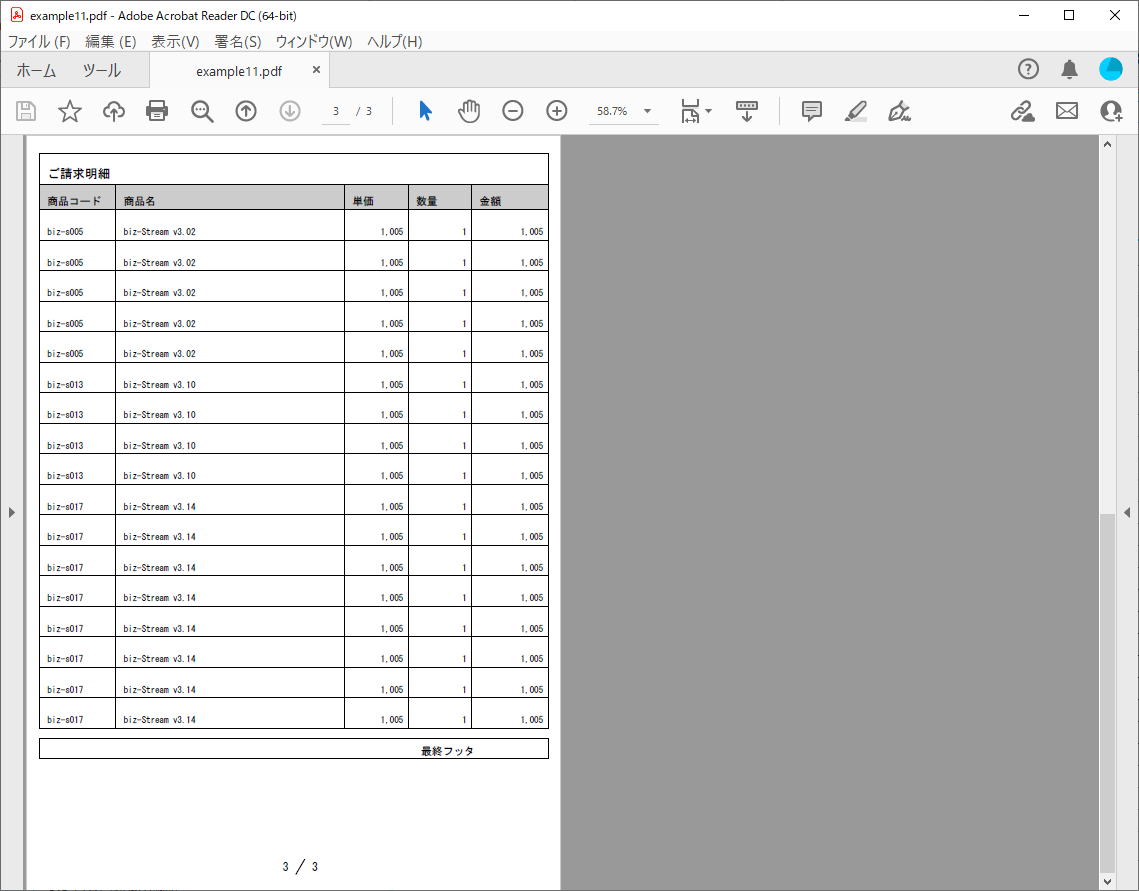Screen dimensions: 1139x891
Task: Click the vertical scrollbar thumb
Action: pos(1107,691)
